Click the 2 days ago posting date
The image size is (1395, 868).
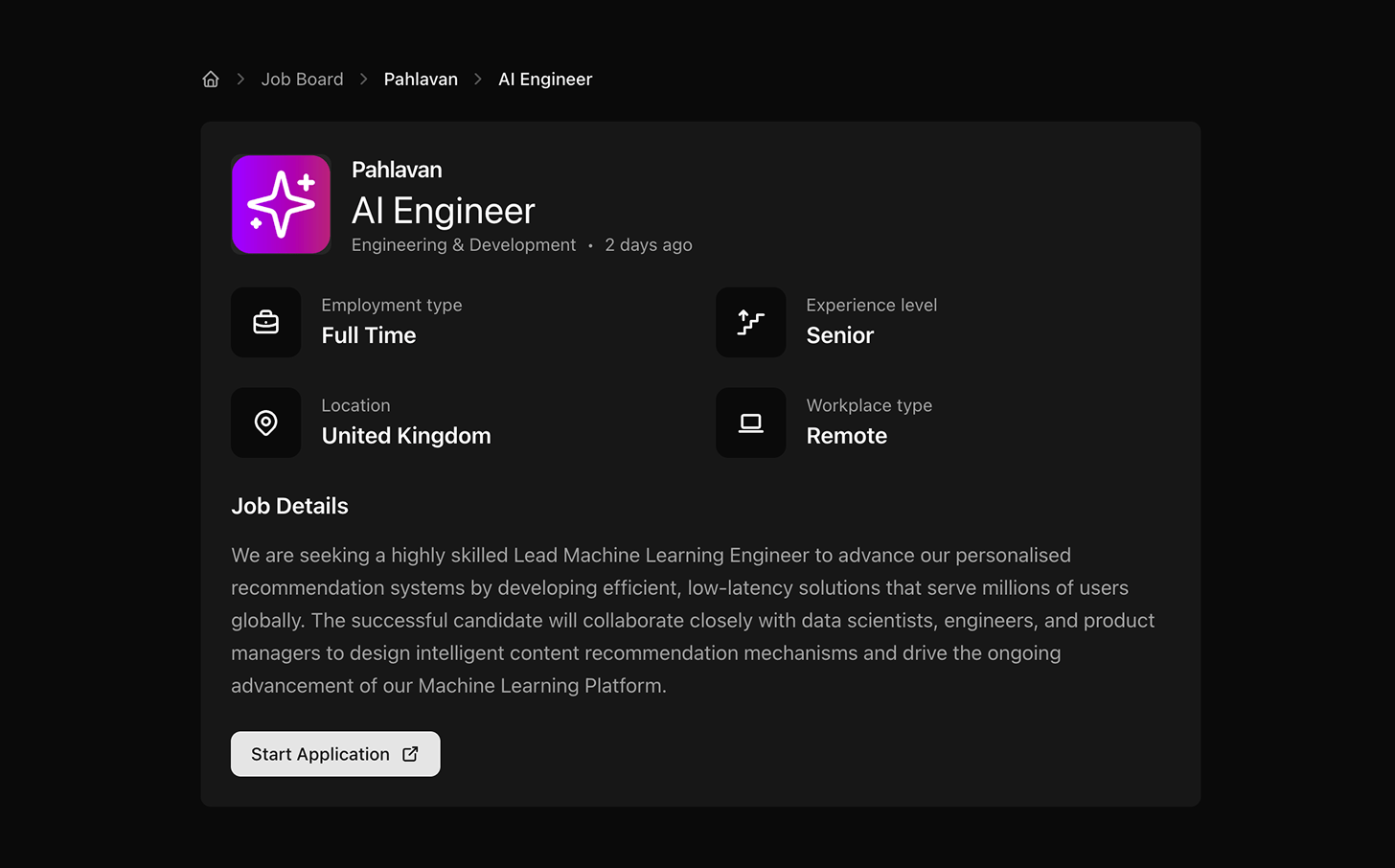click(x=649, y=245)
